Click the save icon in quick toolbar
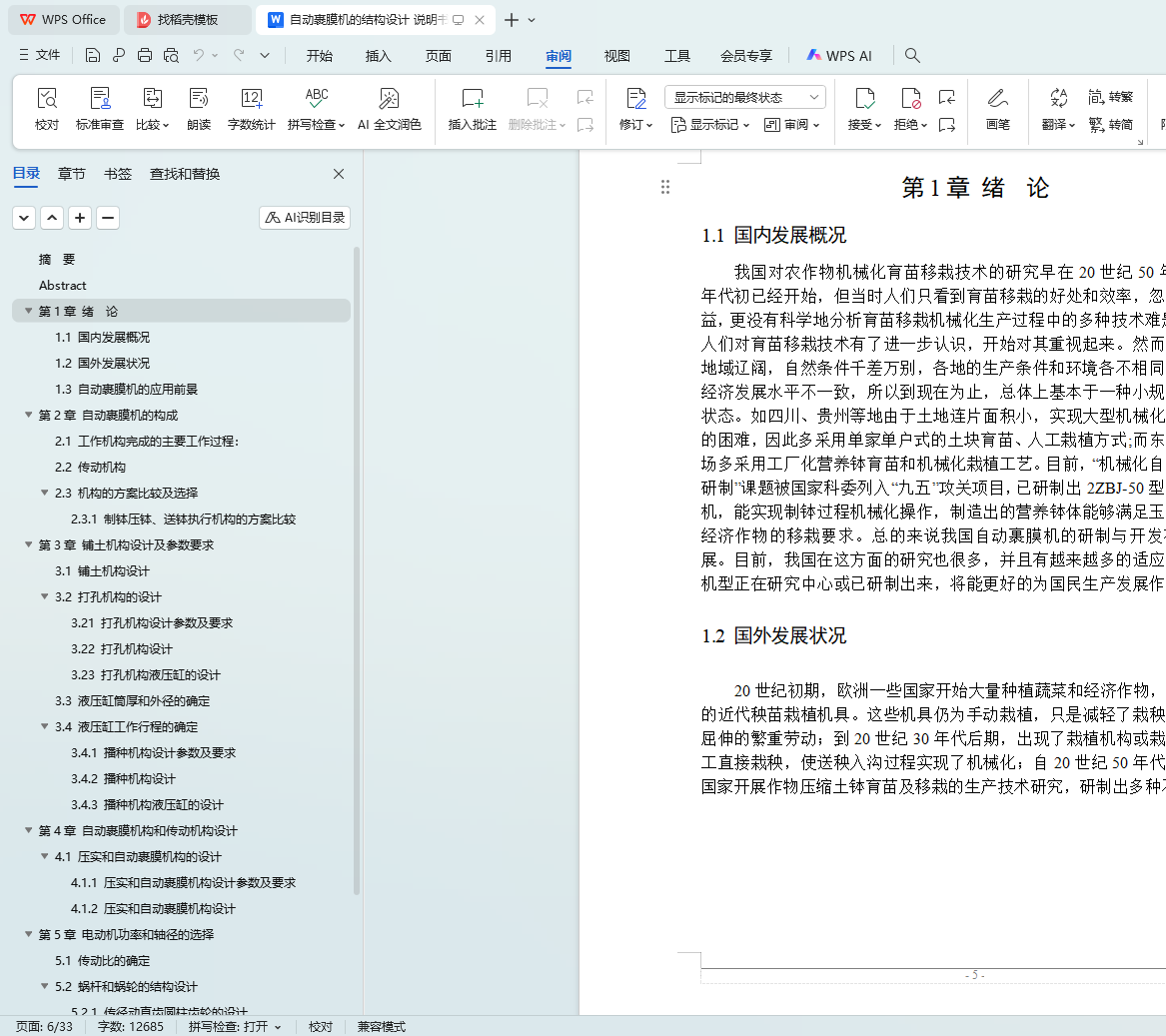1166x1036 pixels. click(92, 55)
